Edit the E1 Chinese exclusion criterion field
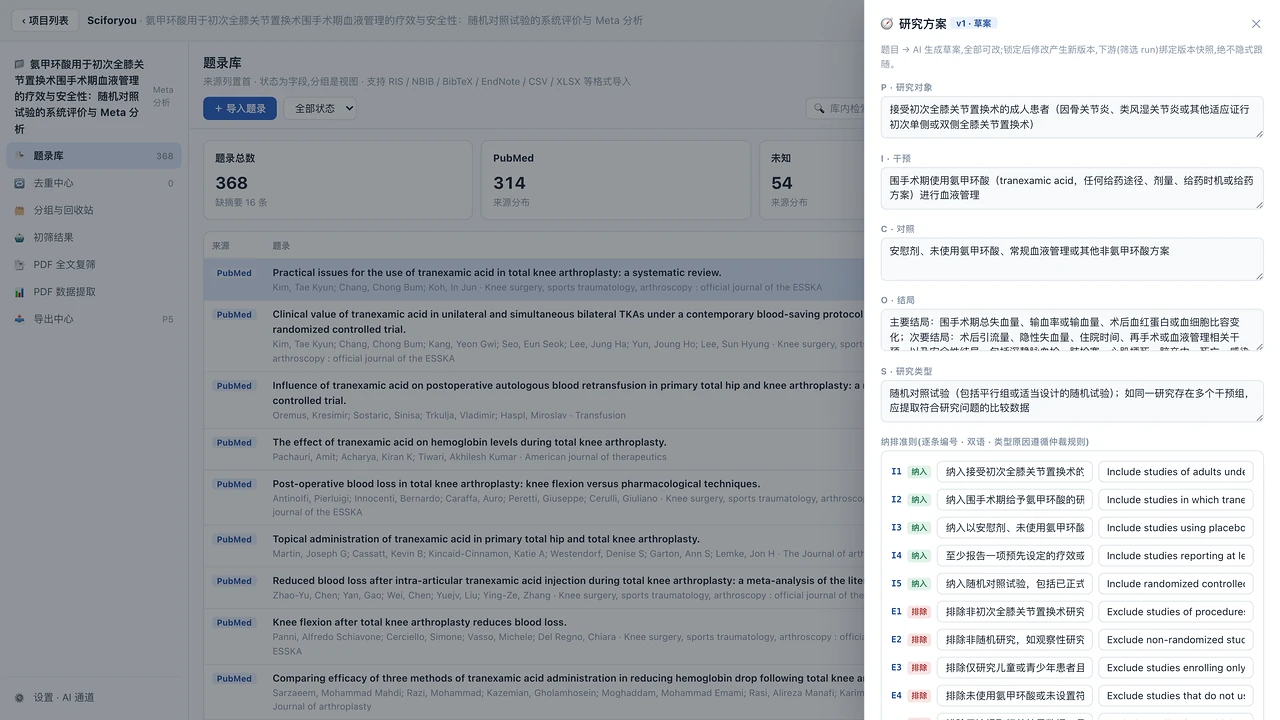 pos(1014,612)
